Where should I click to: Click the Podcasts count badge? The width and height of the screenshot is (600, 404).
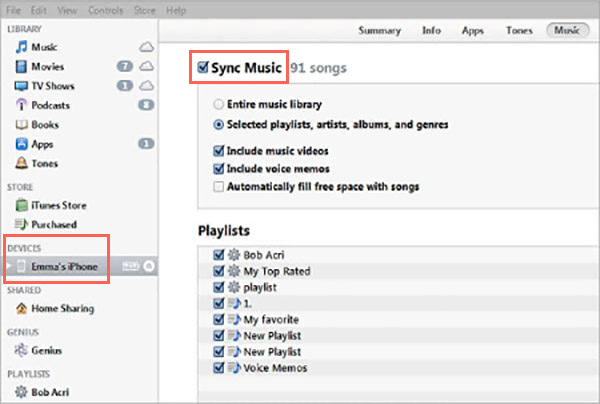pyautogui.click(x=146, y=105)
